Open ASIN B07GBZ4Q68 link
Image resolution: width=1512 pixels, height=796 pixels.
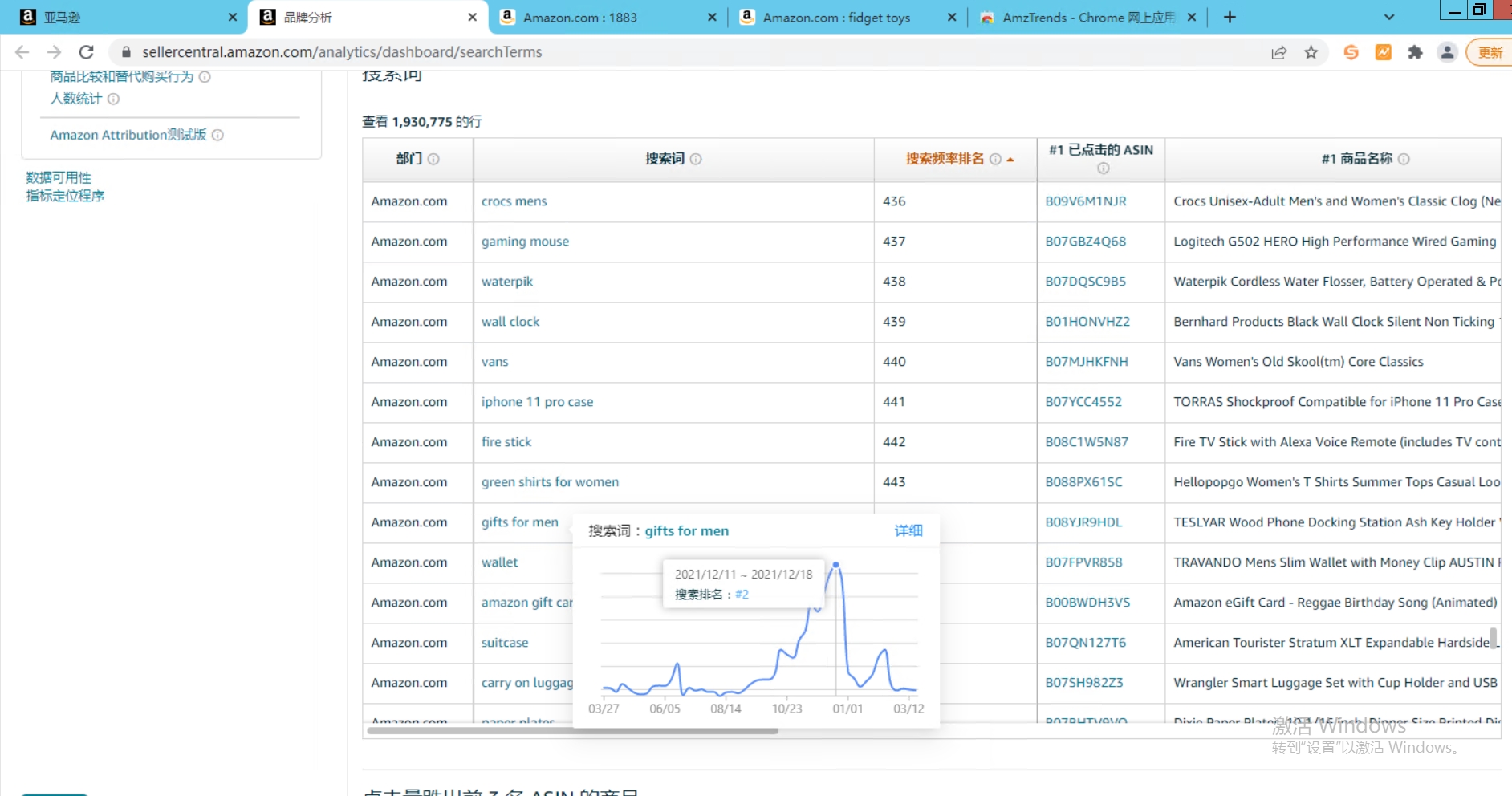pos(1085,242)
